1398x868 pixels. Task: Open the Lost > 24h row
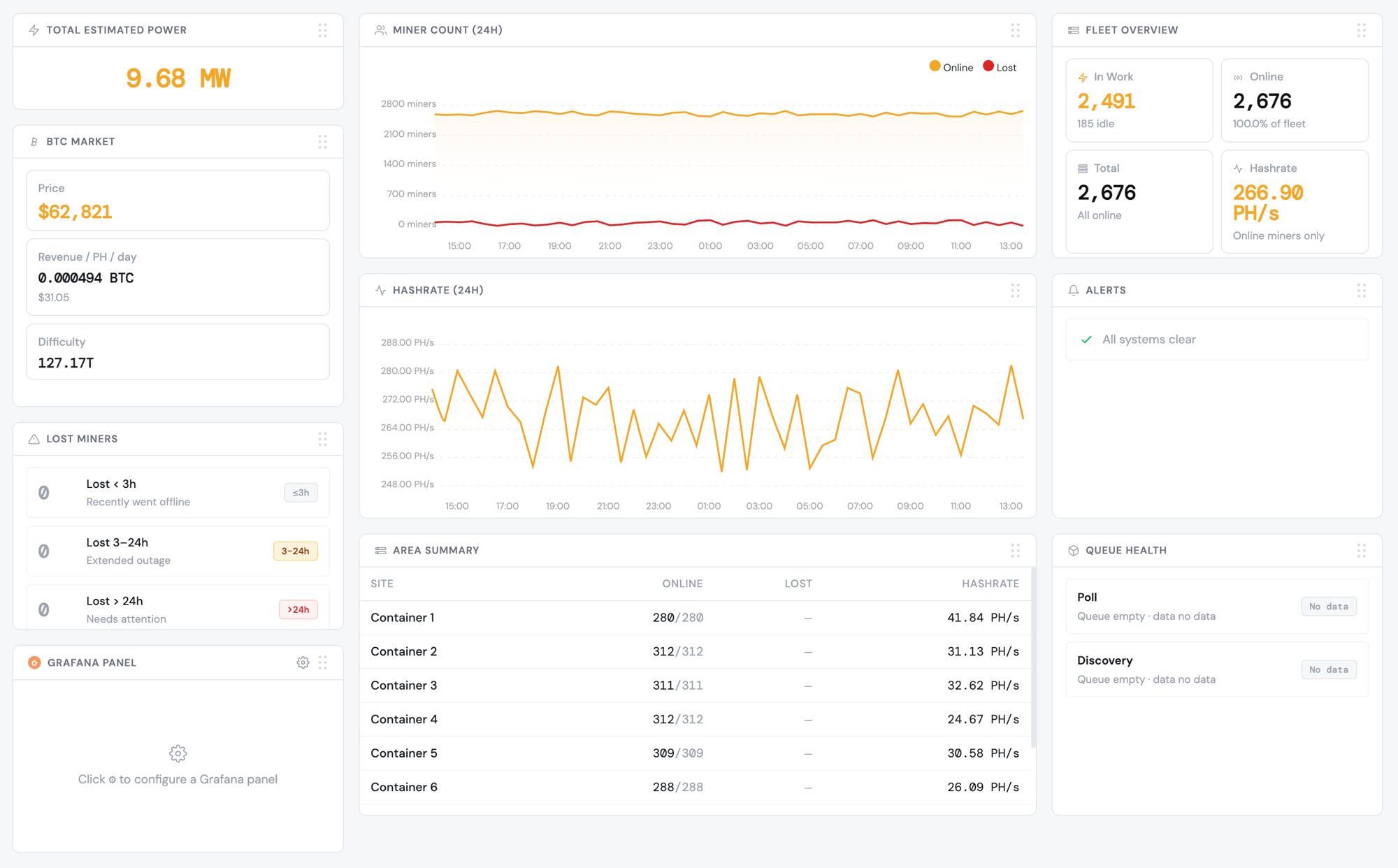point(178,607)
